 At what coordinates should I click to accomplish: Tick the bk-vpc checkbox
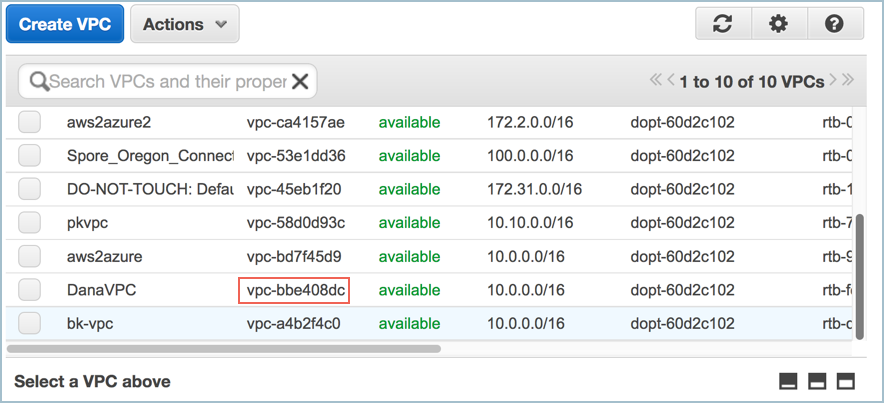(x=30, y=323)
